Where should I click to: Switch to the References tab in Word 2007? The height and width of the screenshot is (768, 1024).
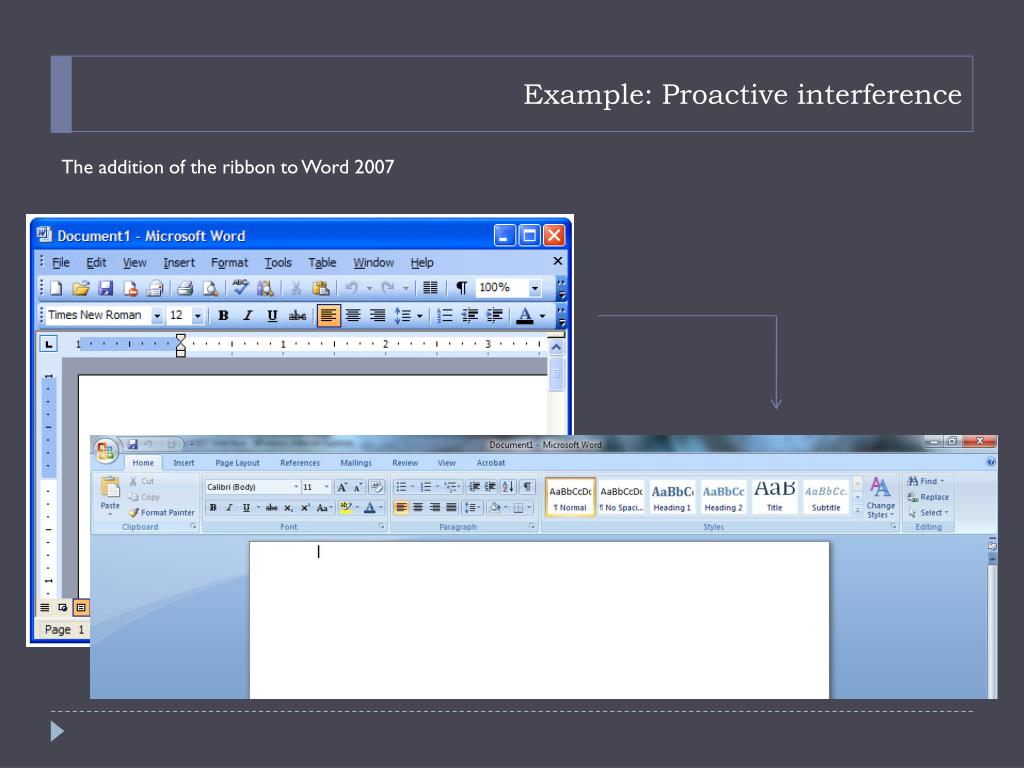pos(300,463)
